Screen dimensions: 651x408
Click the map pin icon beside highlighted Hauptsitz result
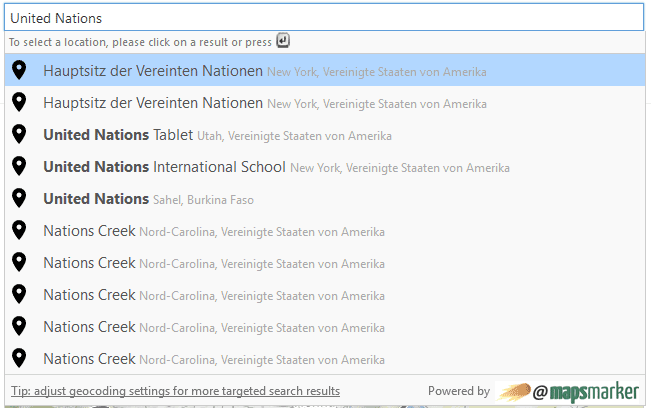[19, 70]
